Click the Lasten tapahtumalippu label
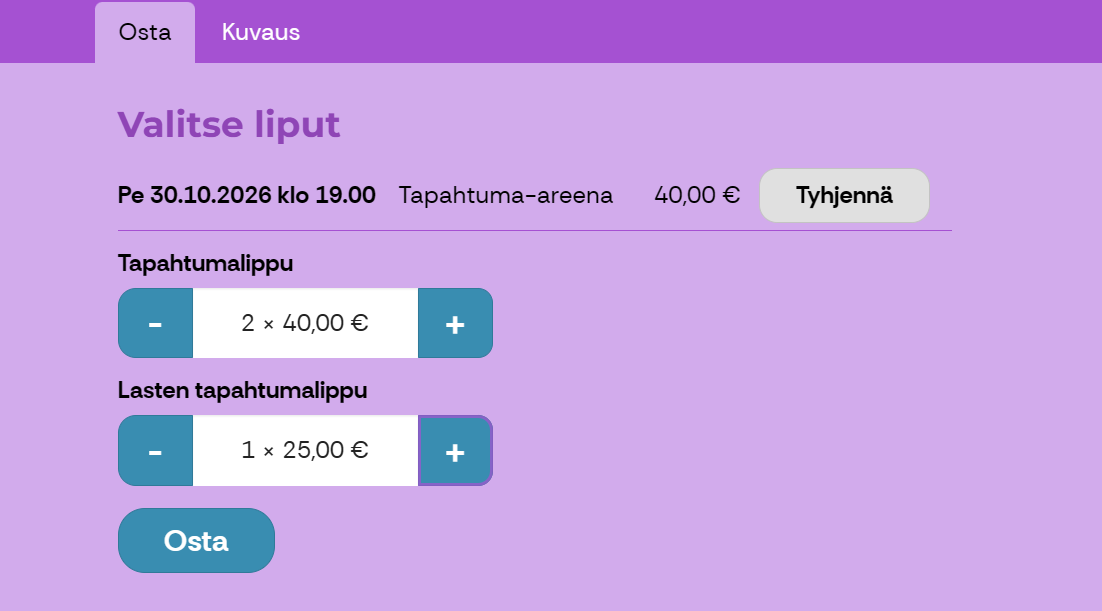This screenshot has width=1102, height=611. tap(242, 390)
